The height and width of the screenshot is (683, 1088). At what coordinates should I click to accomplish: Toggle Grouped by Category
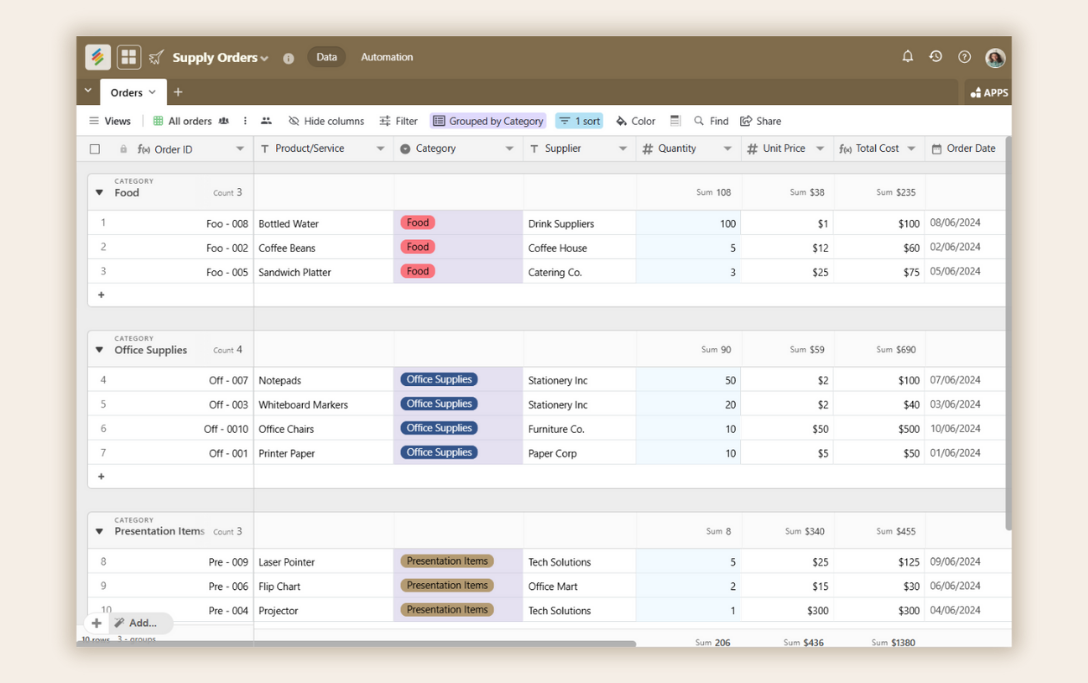pyautogui.click(x=488, y=121)
